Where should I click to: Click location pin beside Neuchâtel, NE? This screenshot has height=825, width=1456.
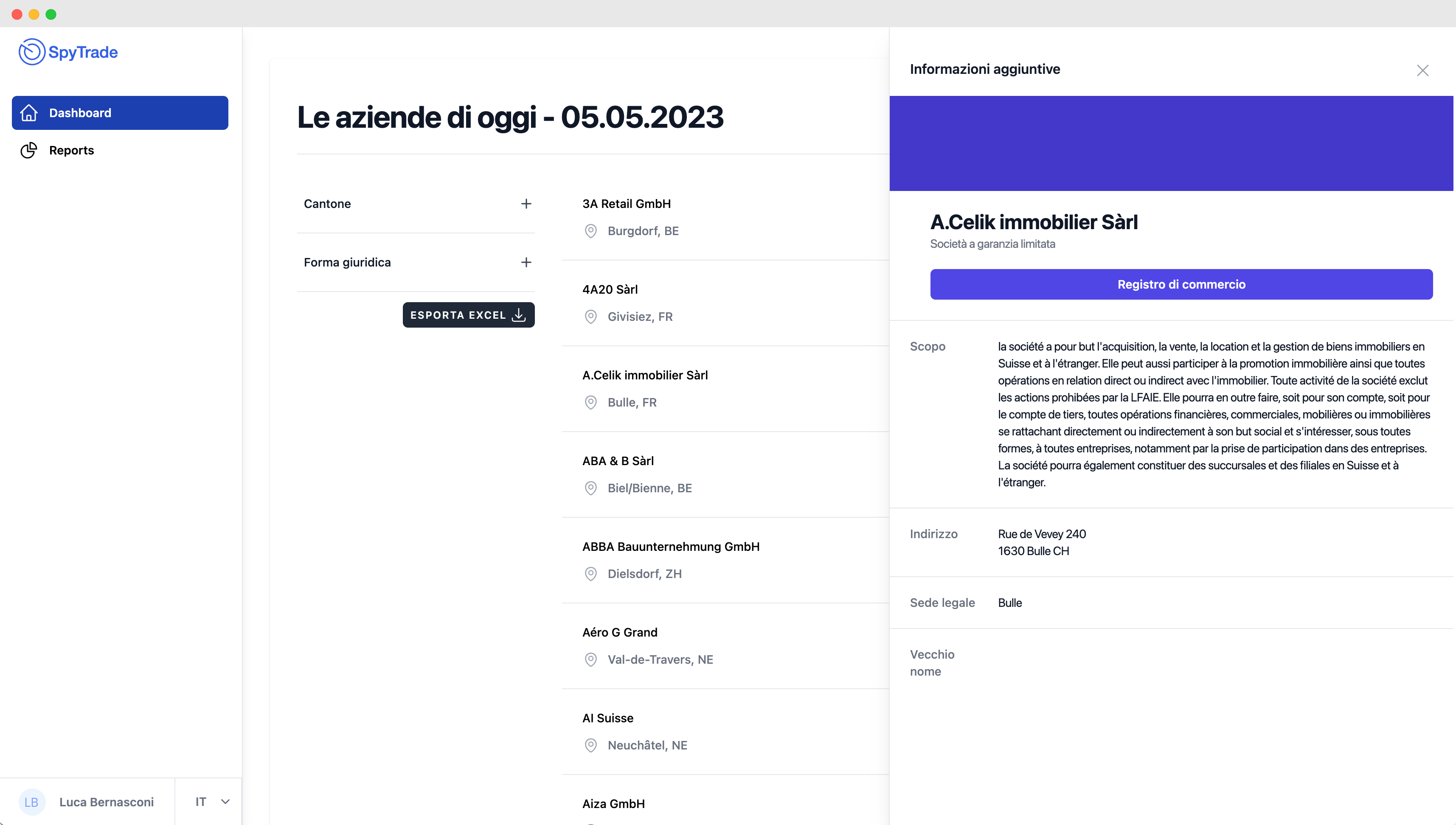pyautogui.click(x=590, y=745)
